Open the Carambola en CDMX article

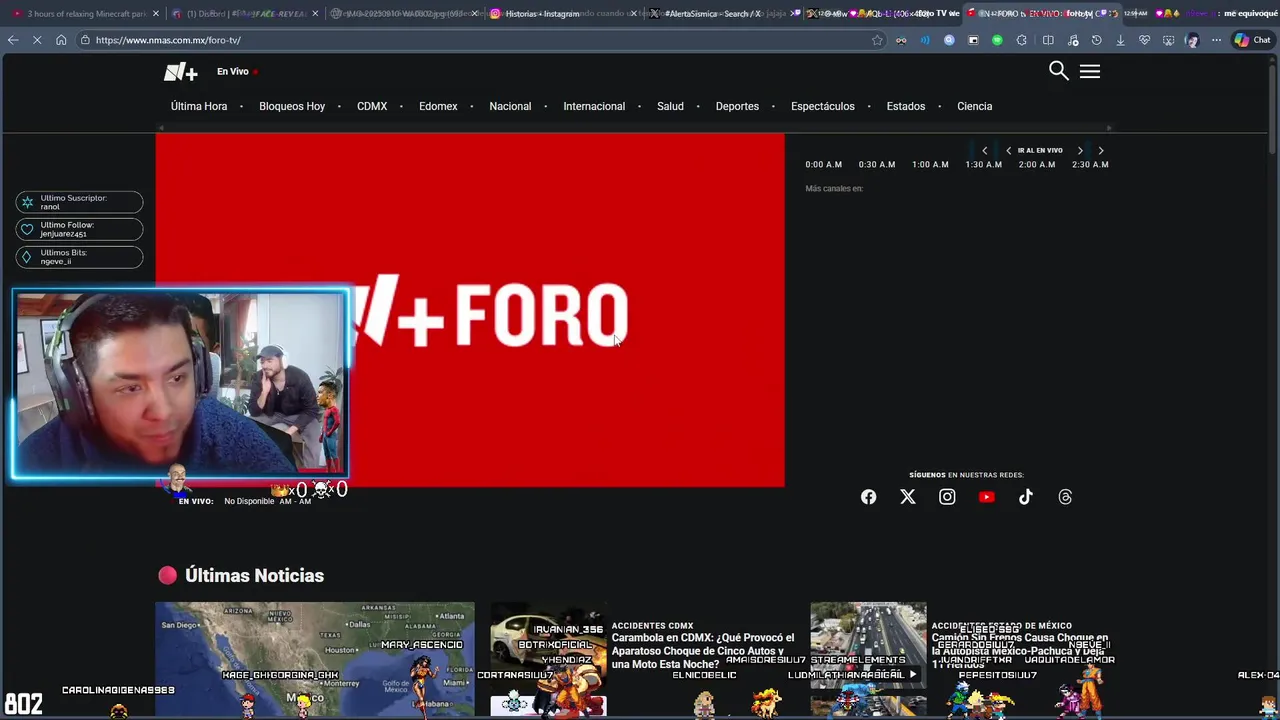coord(703,651)
